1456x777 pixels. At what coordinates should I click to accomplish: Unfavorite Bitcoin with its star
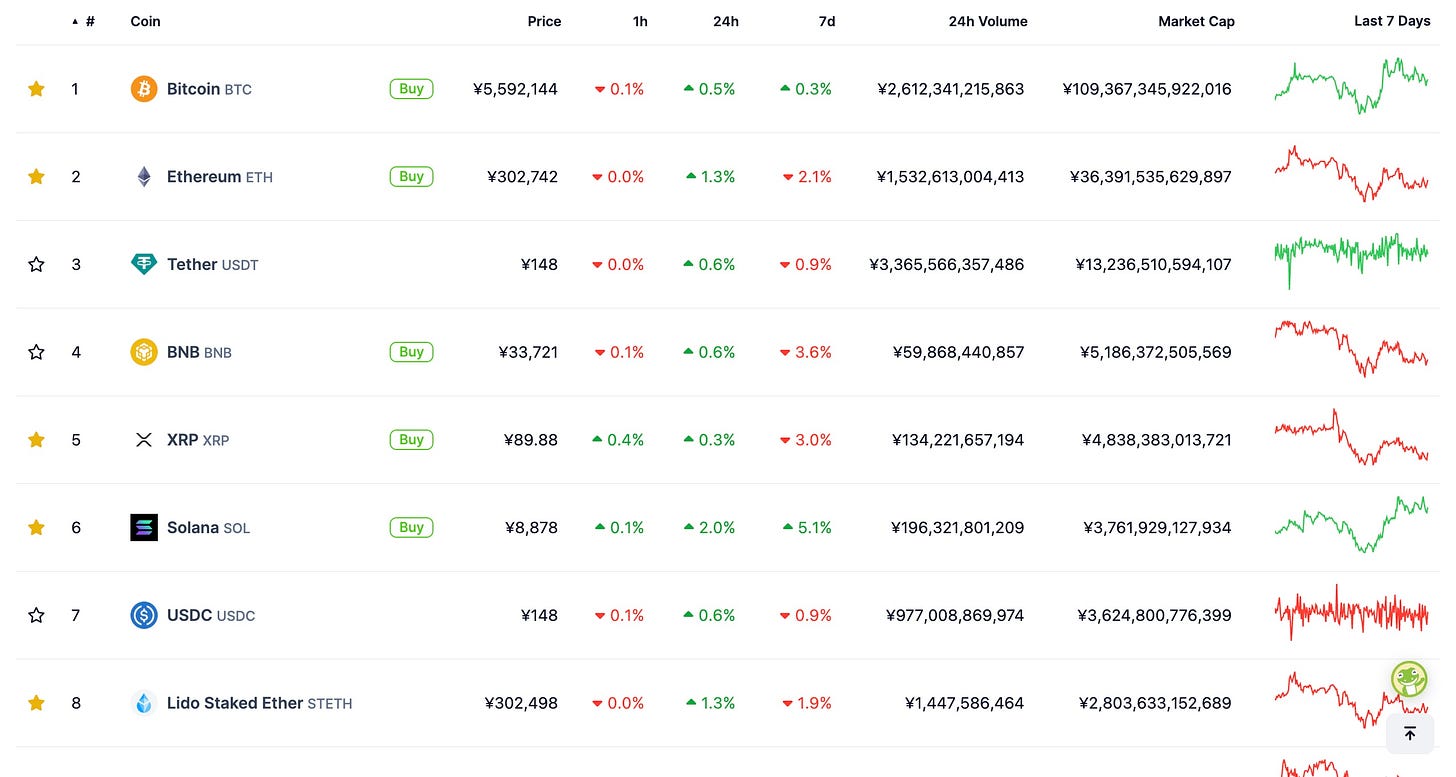36,89
